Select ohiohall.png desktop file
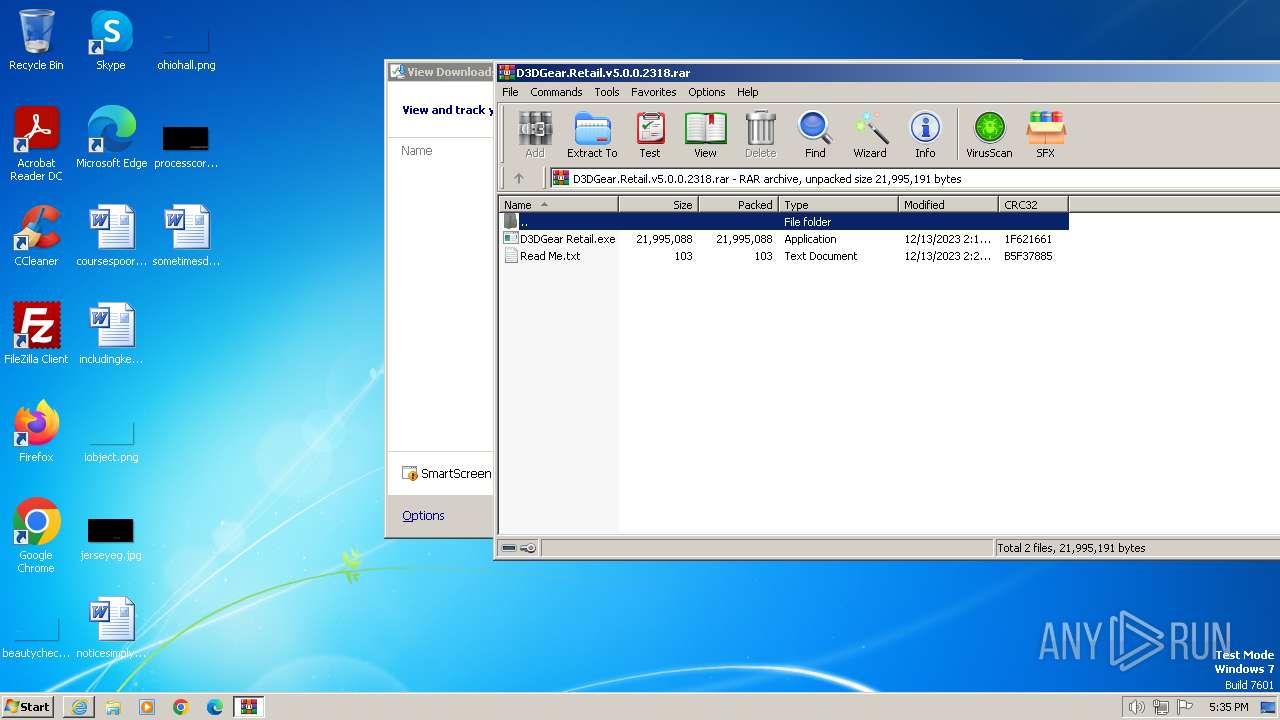The width and height of the screenshot is (1280, 720). coord(186,46)
